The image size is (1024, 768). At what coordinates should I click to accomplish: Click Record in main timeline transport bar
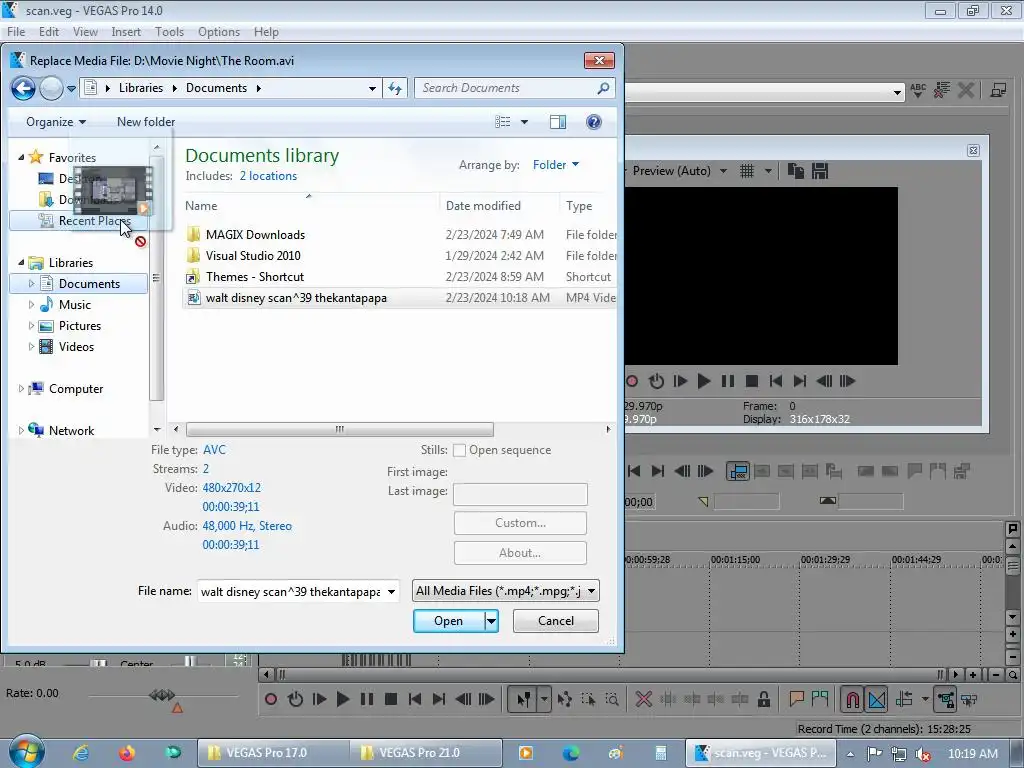click(x=271, y=699)
